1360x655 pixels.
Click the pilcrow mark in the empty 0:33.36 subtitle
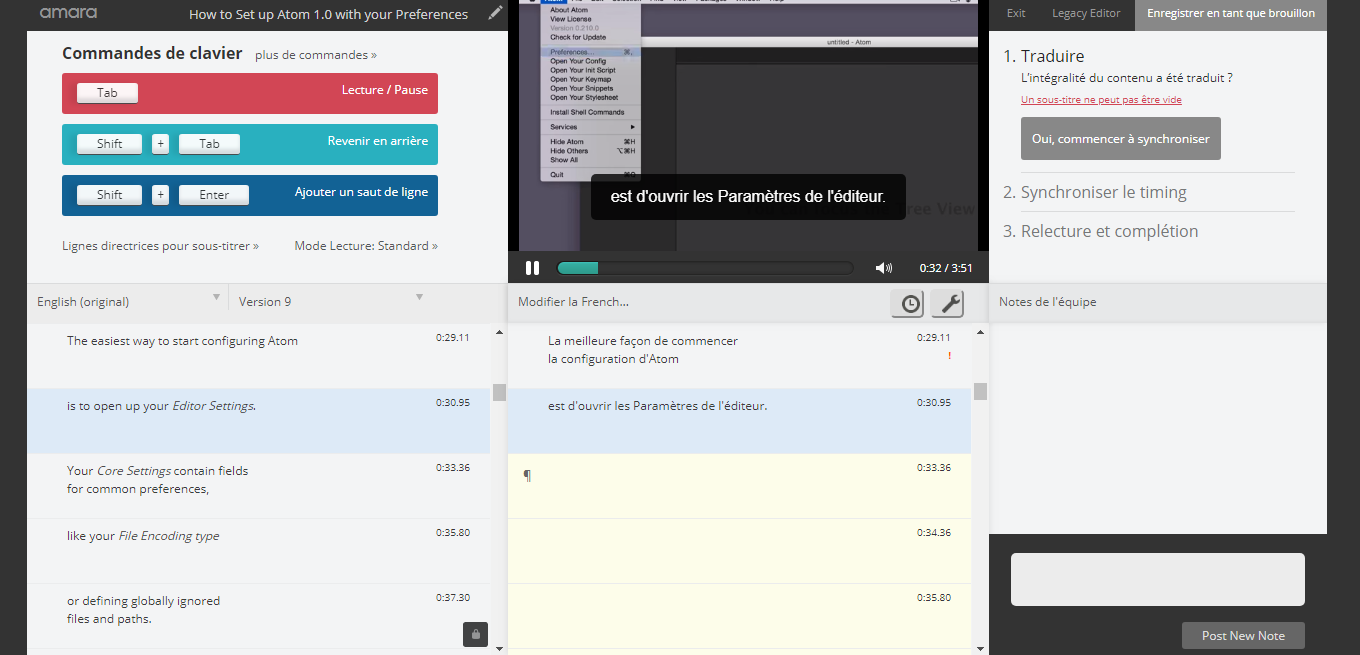point(528,476)
